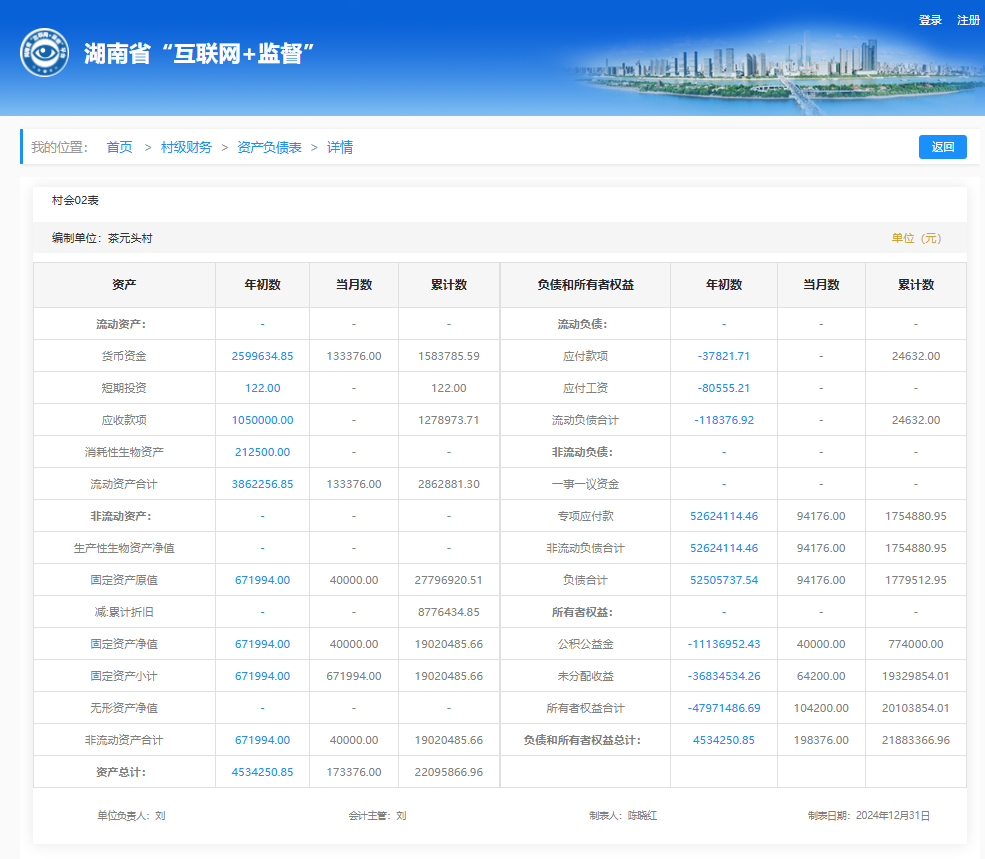Open 流动资产合计 opening value 3862256.85
This screenshot has height=859, width=985.
coord(263,484)
